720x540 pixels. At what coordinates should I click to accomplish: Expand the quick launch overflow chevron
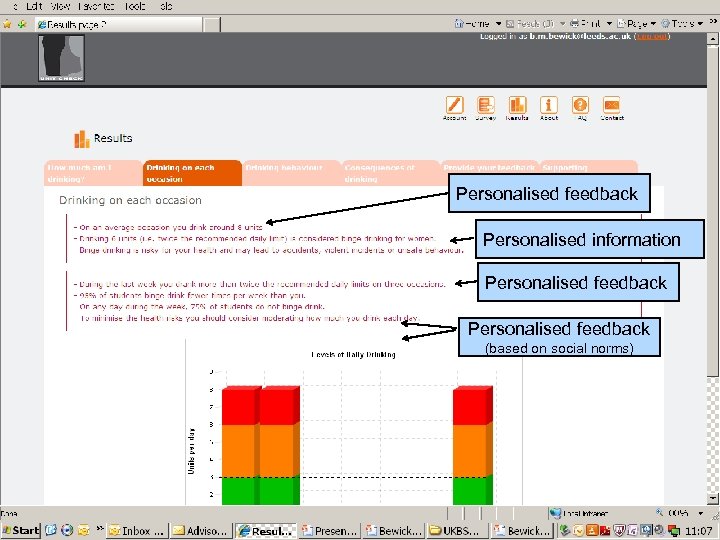[x=100, y=529]
